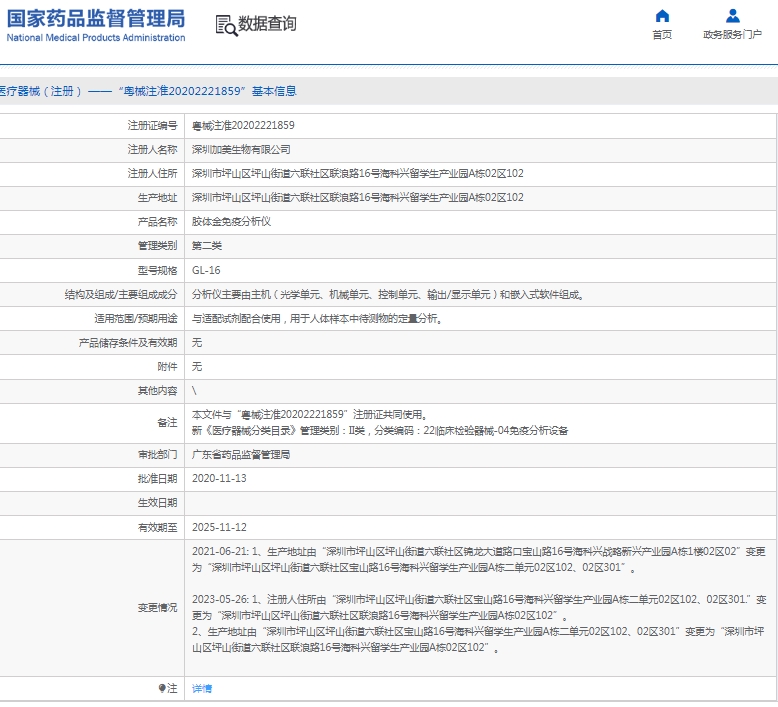The width and height of the screenshot is (778, 707).
Task: Click National Medical Products Administration text
Action: [x=96, y=38]
